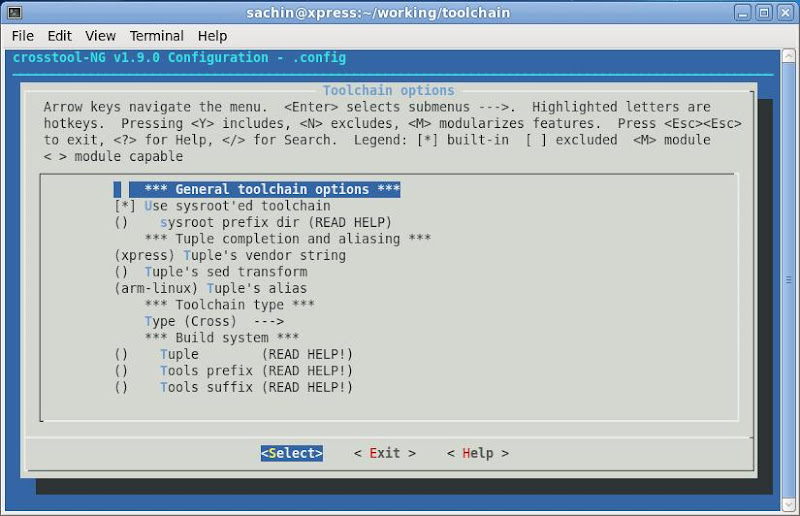
Task: Click the scrollbar up arrow
Action: pyautogui.click(x=789, y=56)
